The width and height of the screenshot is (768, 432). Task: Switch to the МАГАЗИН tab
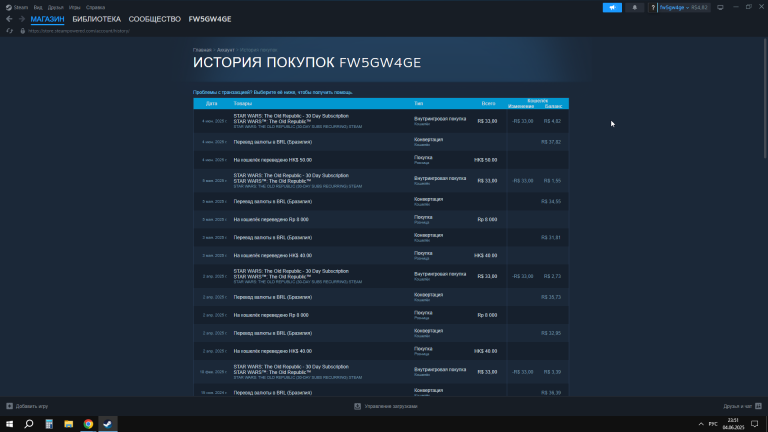(47, 19)
